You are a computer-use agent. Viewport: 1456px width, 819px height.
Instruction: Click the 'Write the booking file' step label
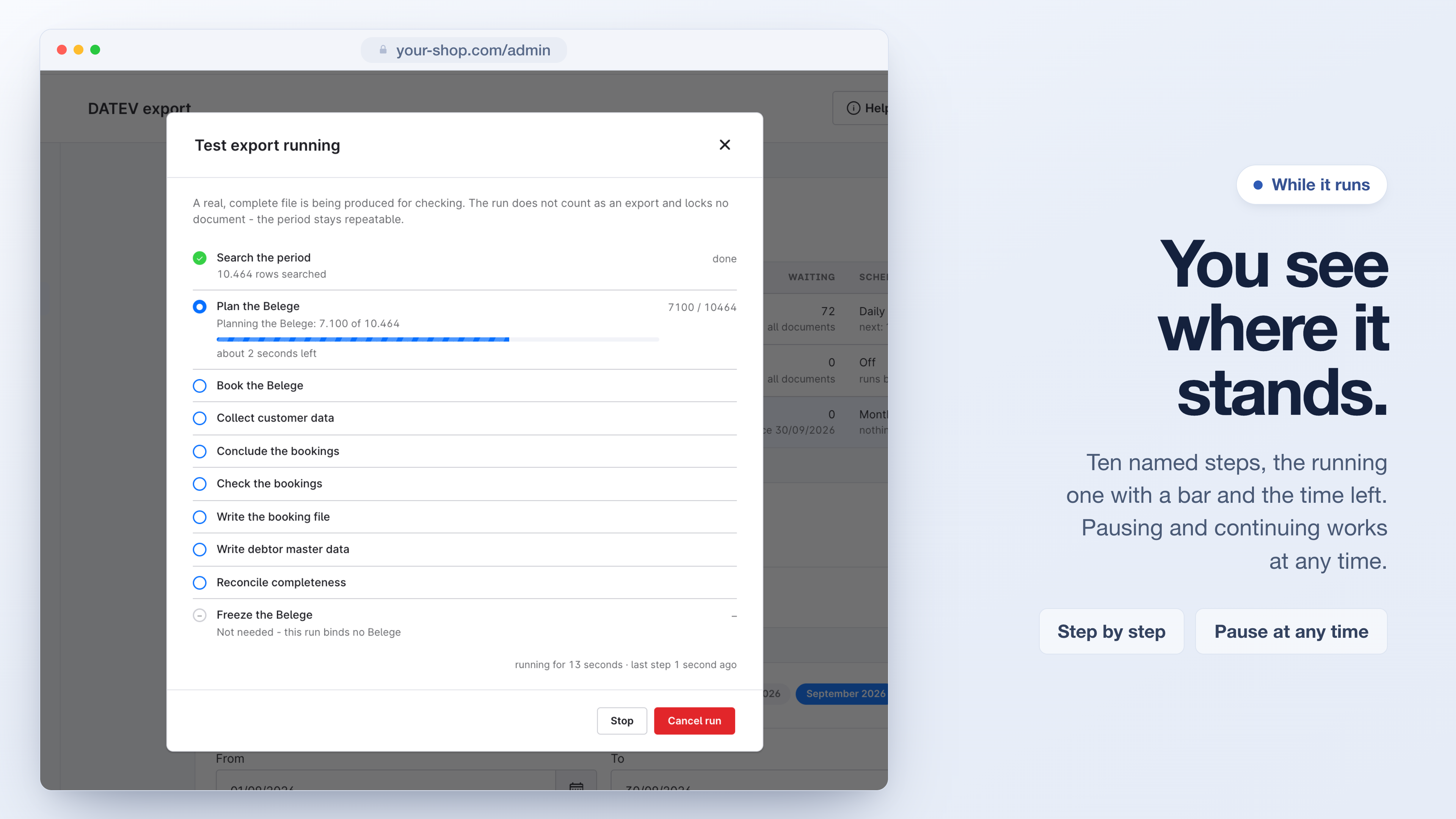(273, 516)
